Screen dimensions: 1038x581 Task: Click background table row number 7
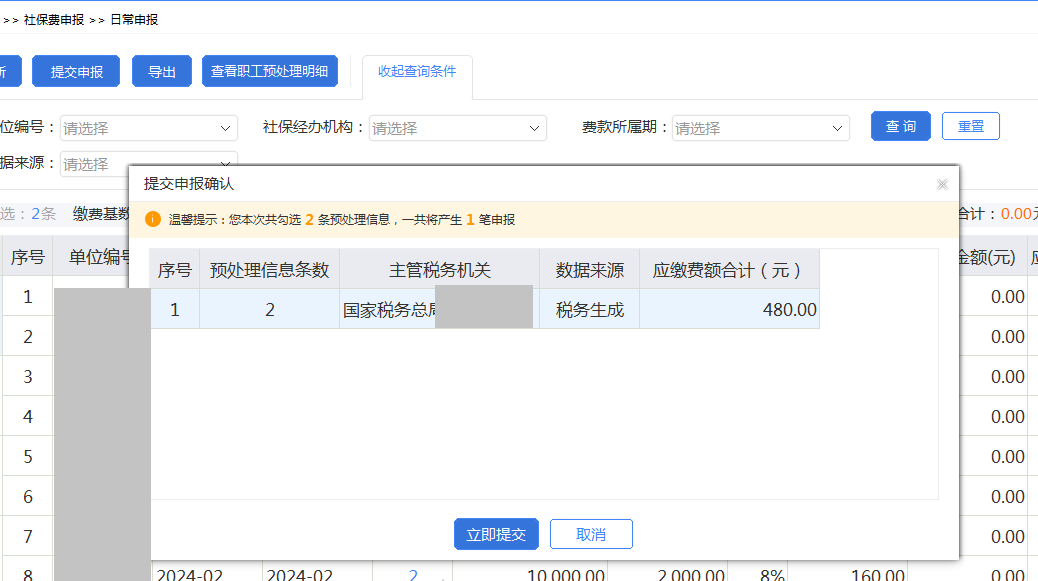pyautogui.click(x=28, y=537)
